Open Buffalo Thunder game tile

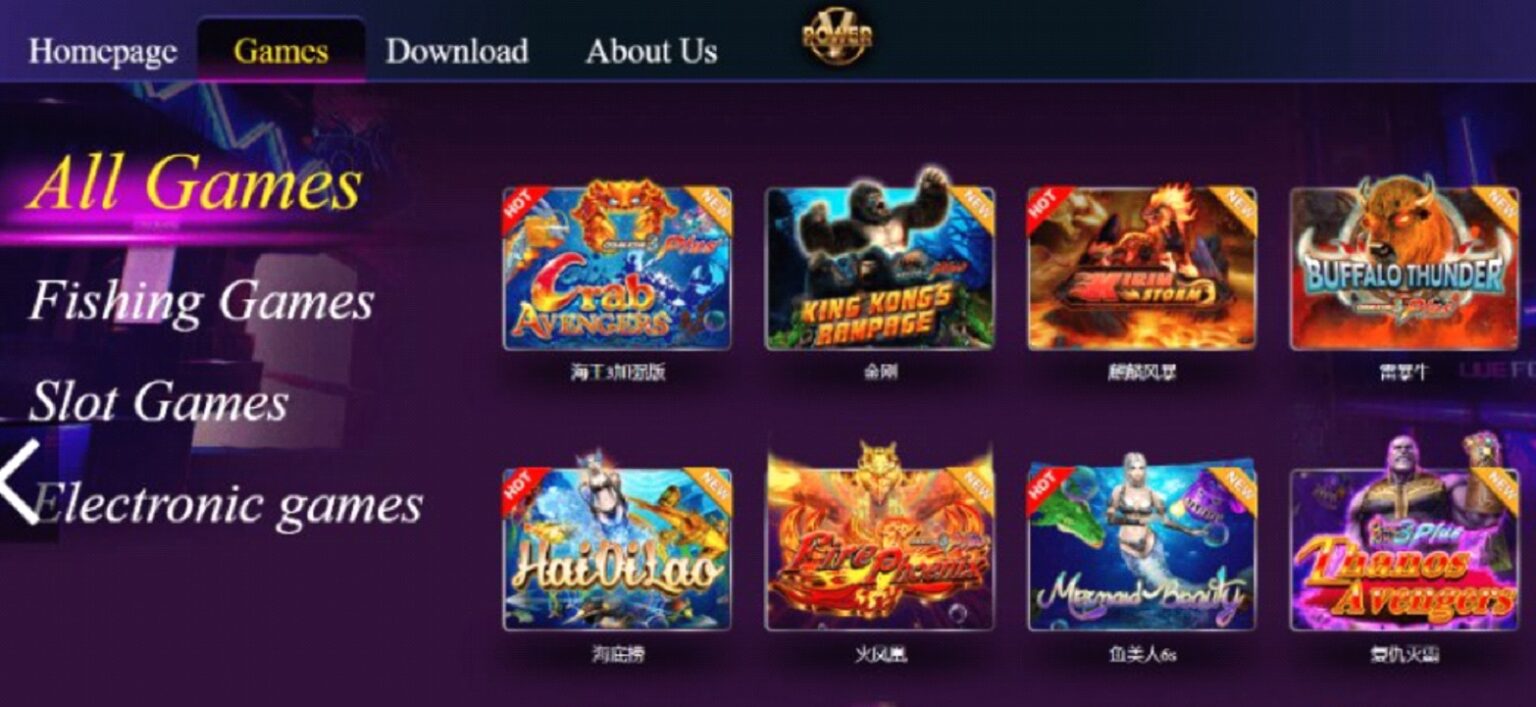pyautogui.click(x=1404, y=264)
